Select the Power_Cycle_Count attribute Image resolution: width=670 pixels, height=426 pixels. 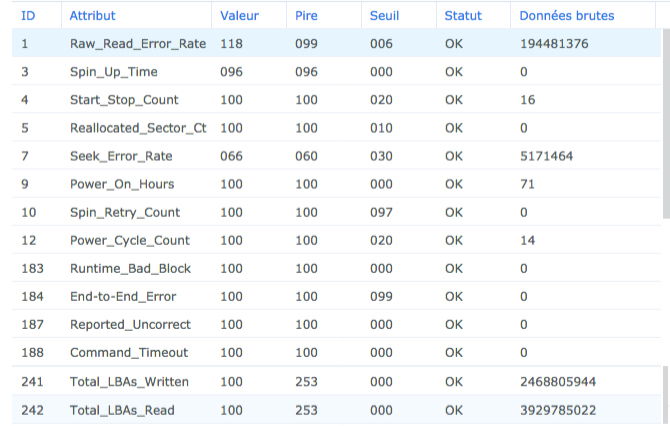[130, 241]
